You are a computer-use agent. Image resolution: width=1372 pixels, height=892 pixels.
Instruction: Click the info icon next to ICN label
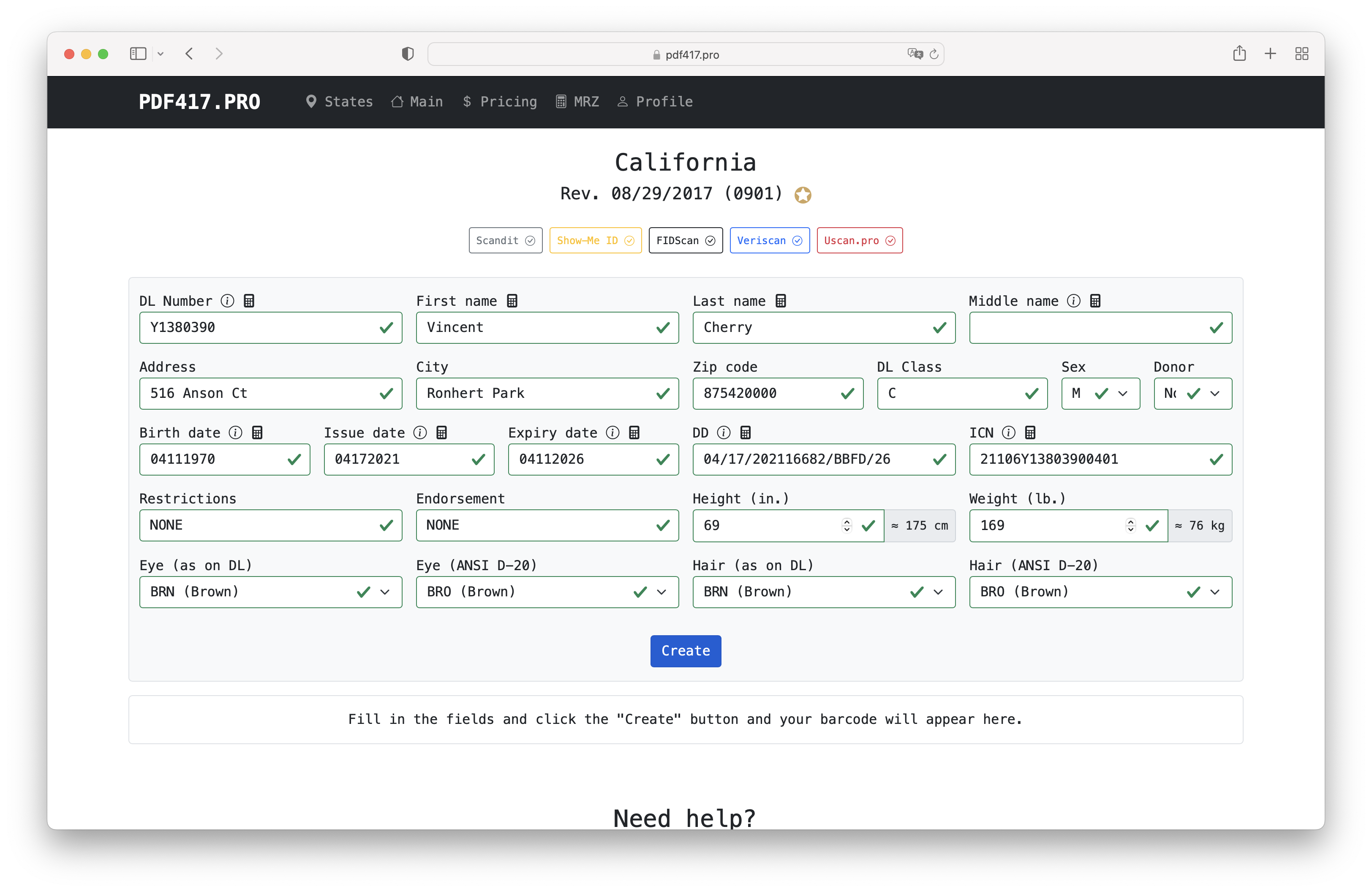pyautogui.click(x=1008, y=433)
